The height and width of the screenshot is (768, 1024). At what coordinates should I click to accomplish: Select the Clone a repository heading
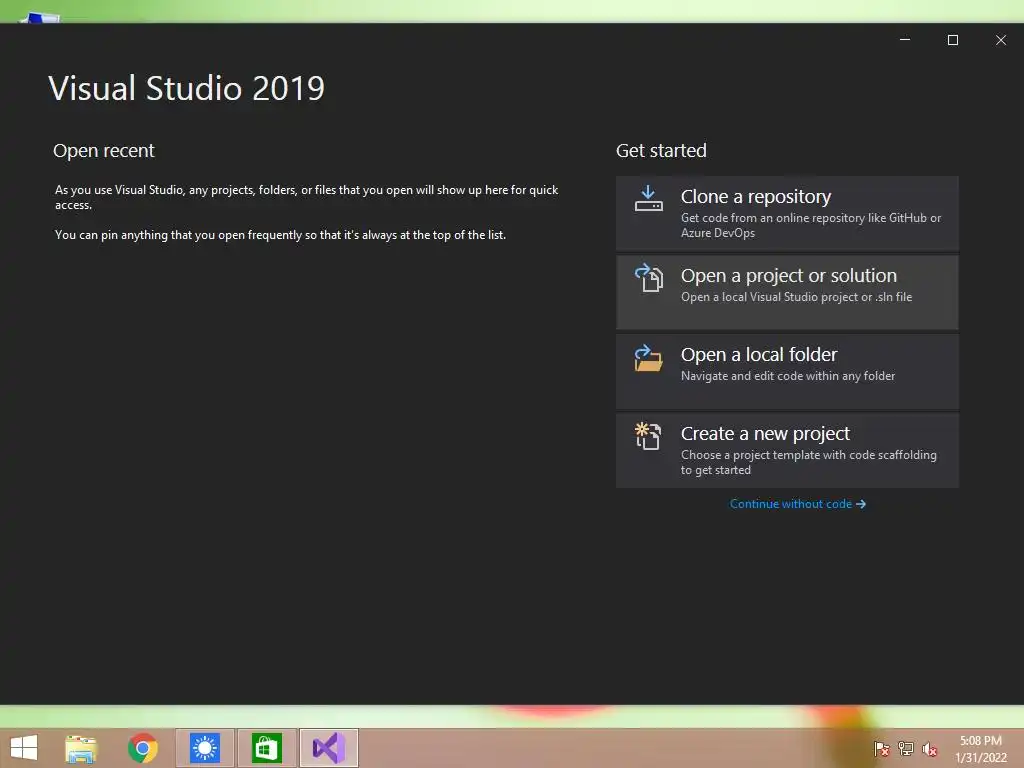tap(756, 197)
